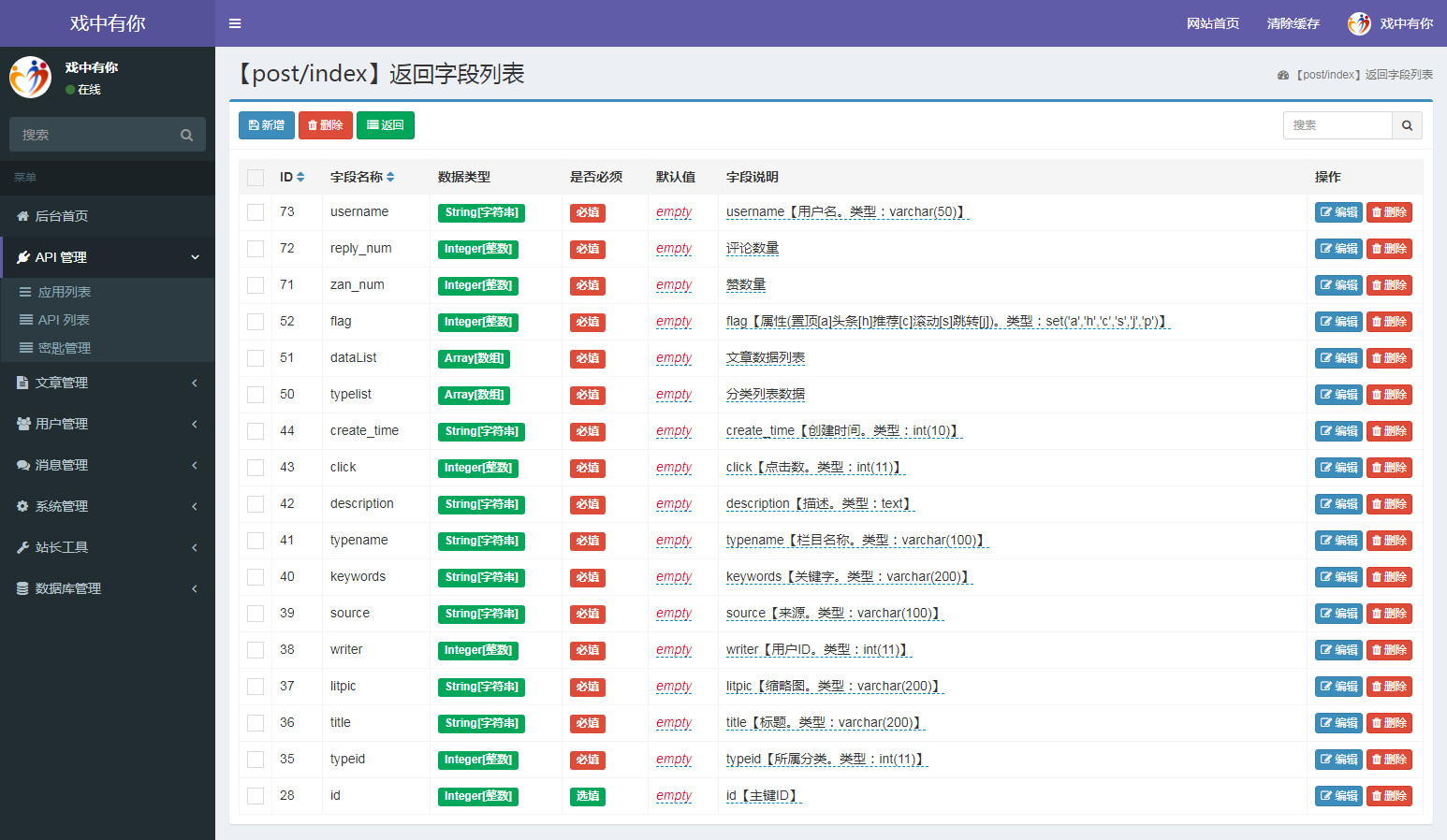Click the green 返回 button
The width and height of the screenshot is (1447, 840).
(386, 125)
